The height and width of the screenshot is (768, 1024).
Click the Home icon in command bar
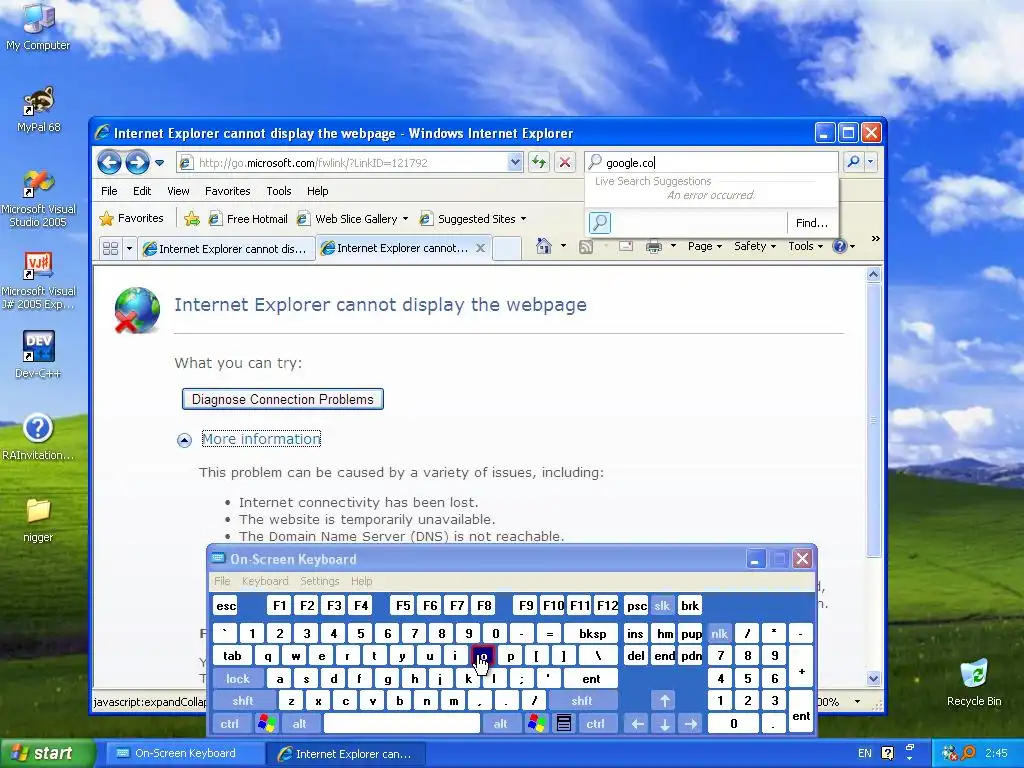(x=543, y=246)
